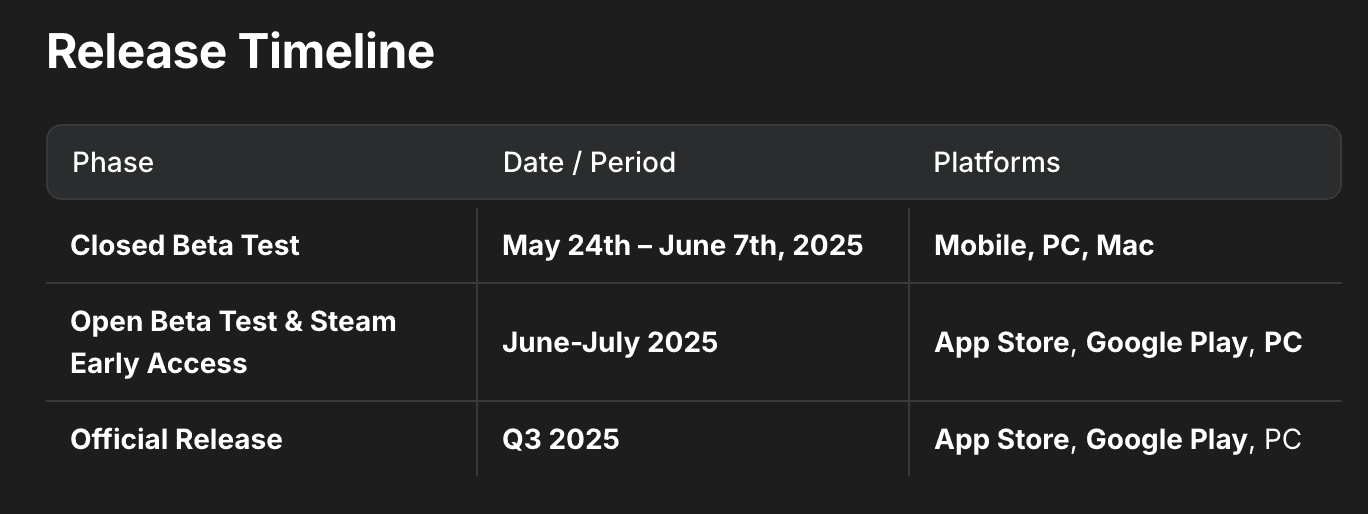
Task: Open App Store link in Official Release row
Action: point(1001,439)
